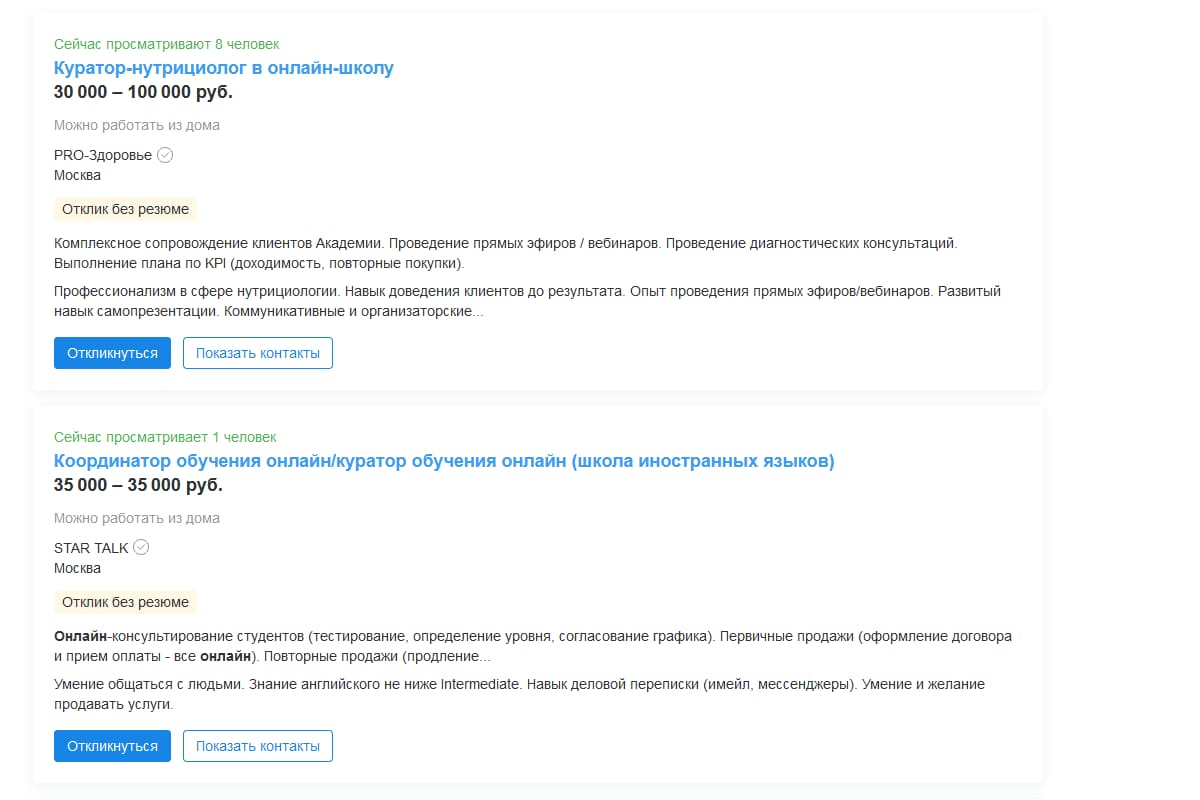
Task: Select the Отклик без резюме label on second vacancy
Action: pos(123,601)
